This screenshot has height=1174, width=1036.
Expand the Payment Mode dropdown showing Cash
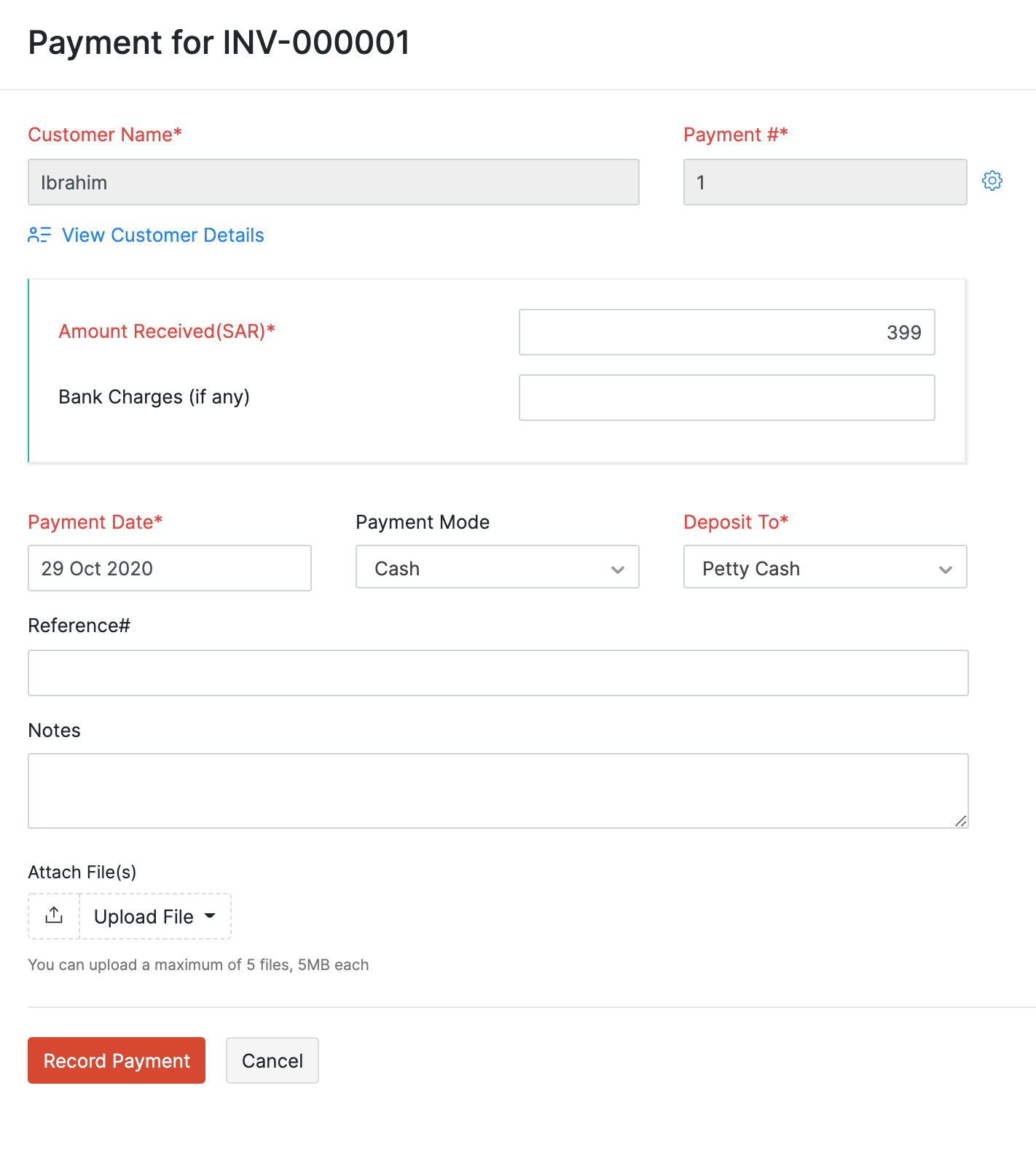tap(498, 567)
